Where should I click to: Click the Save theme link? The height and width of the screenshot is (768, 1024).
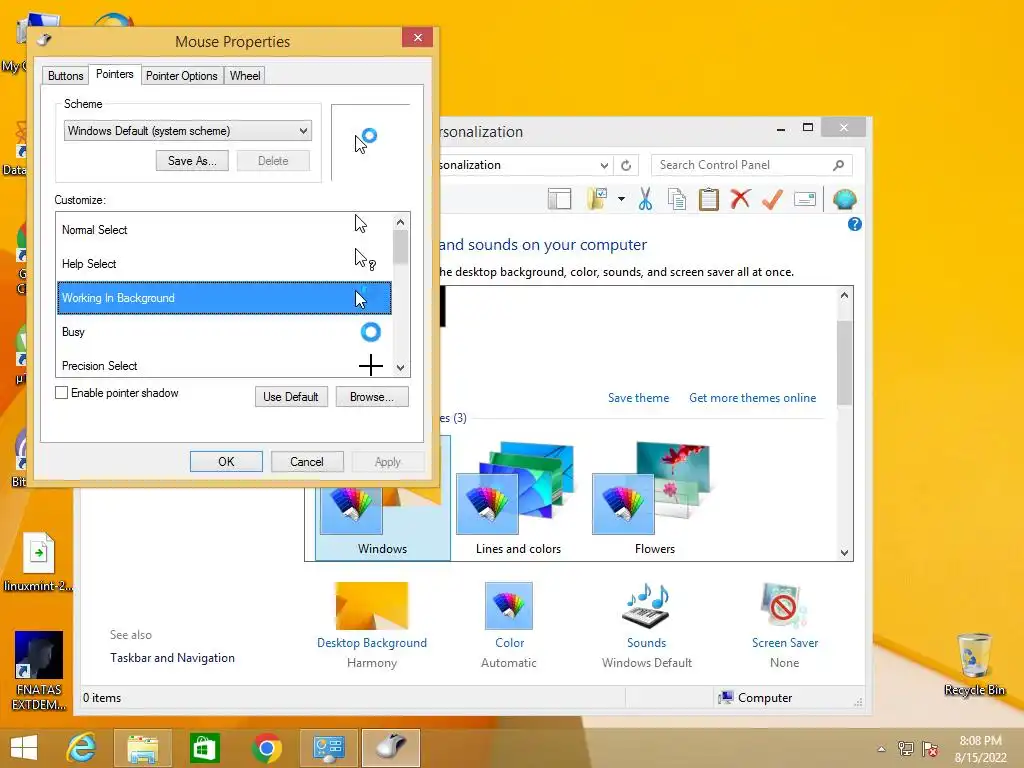pos(638,398)
